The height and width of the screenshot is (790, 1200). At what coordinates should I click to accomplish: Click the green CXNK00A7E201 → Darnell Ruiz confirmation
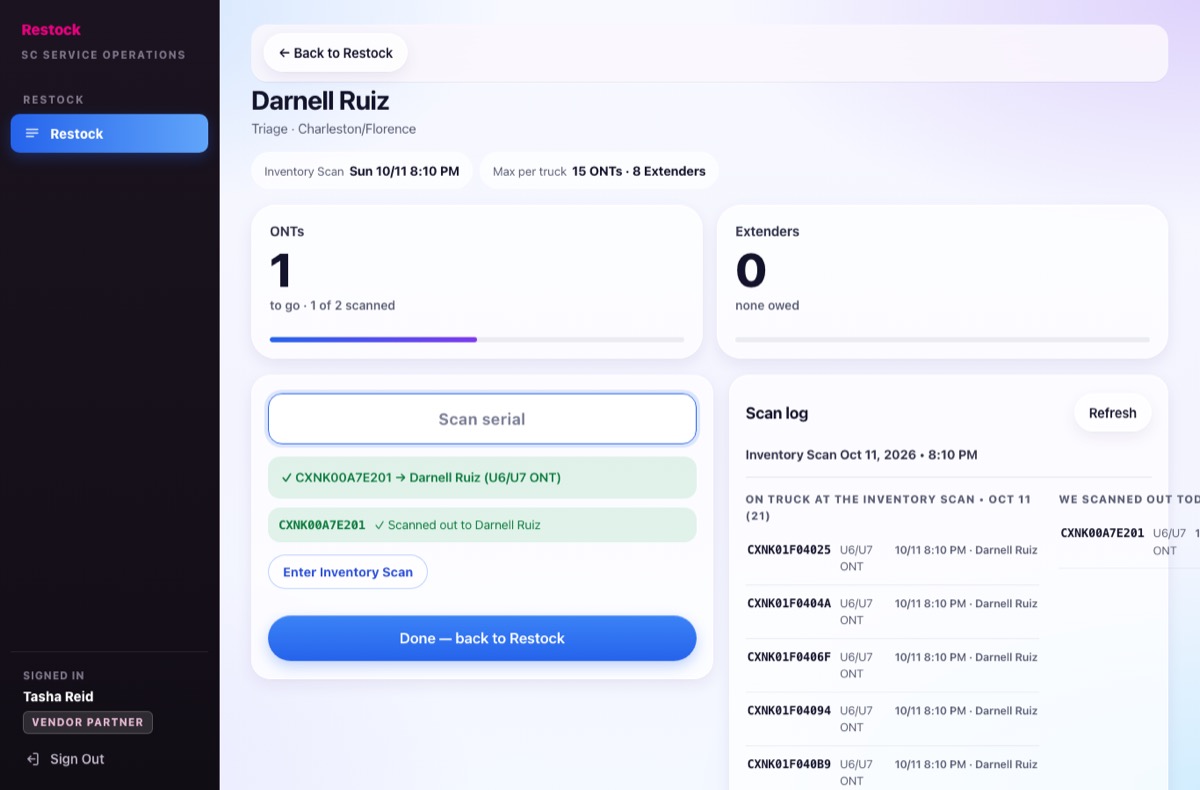(482, 477)
